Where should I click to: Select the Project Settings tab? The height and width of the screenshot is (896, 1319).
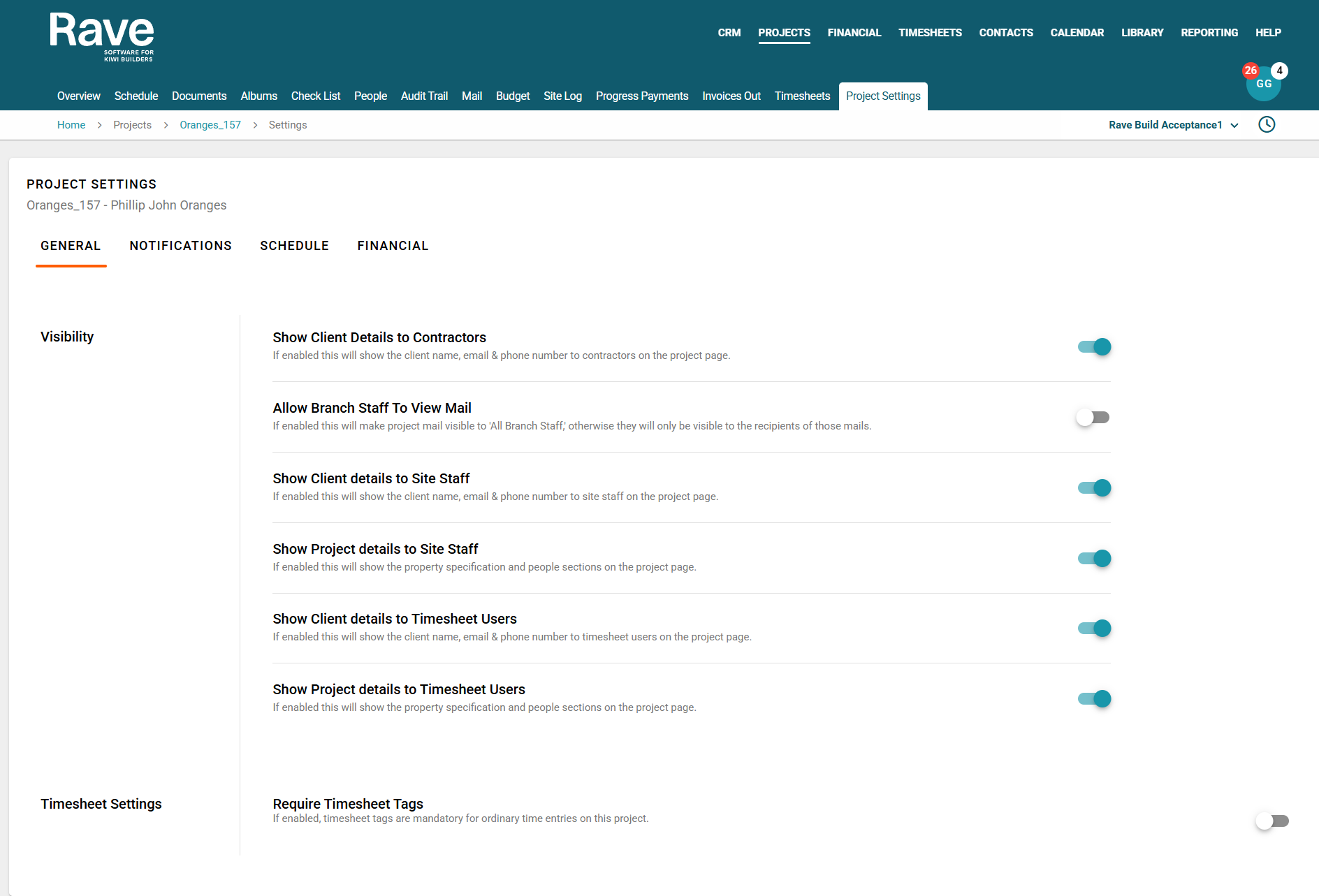883,96
